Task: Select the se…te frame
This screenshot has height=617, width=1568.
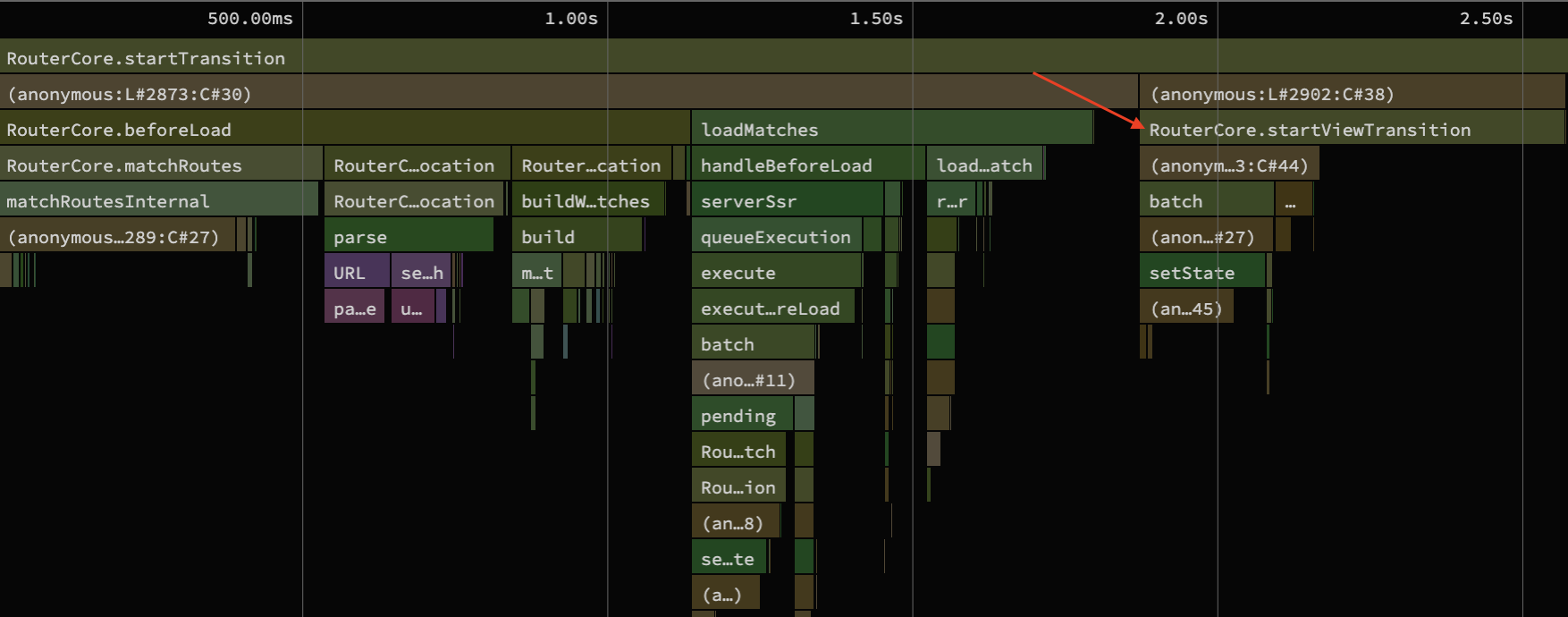Action: coord(729,558)
